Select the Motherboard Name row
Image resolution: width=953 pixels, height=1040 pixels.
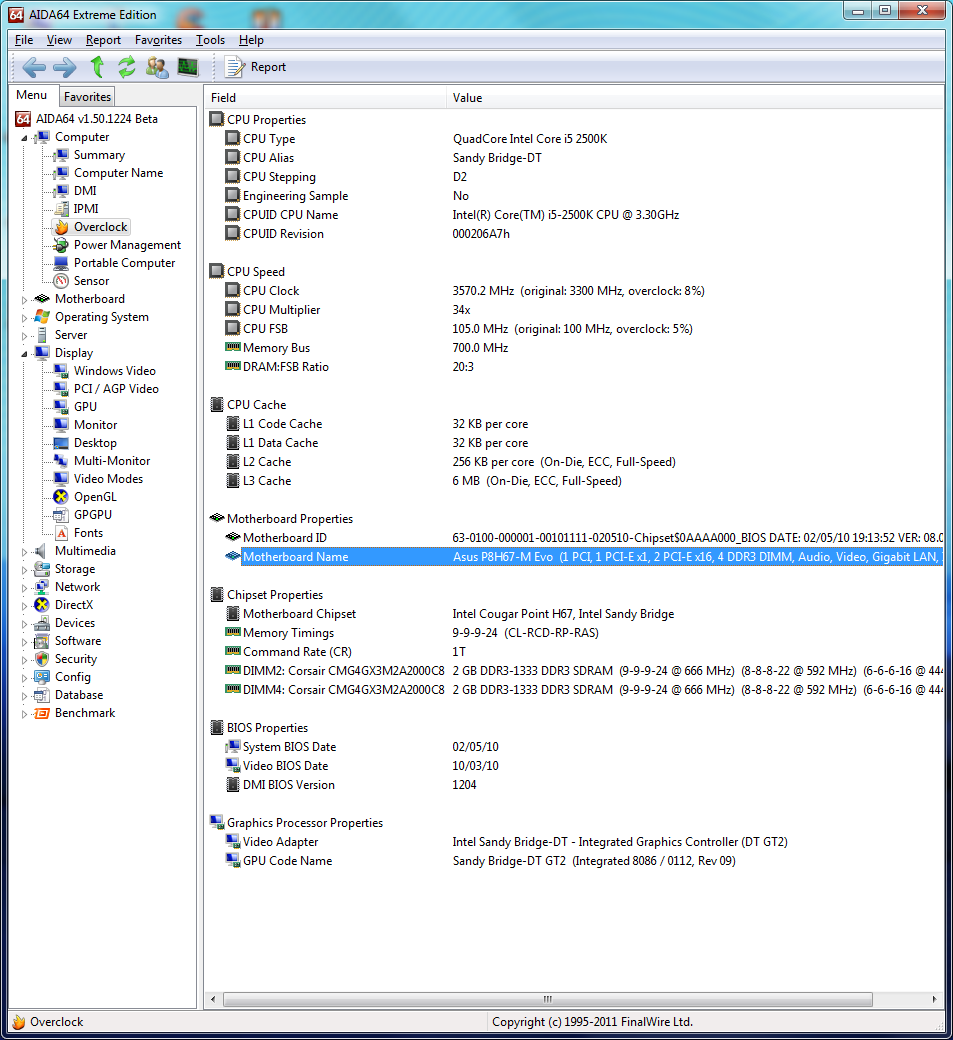584,556
